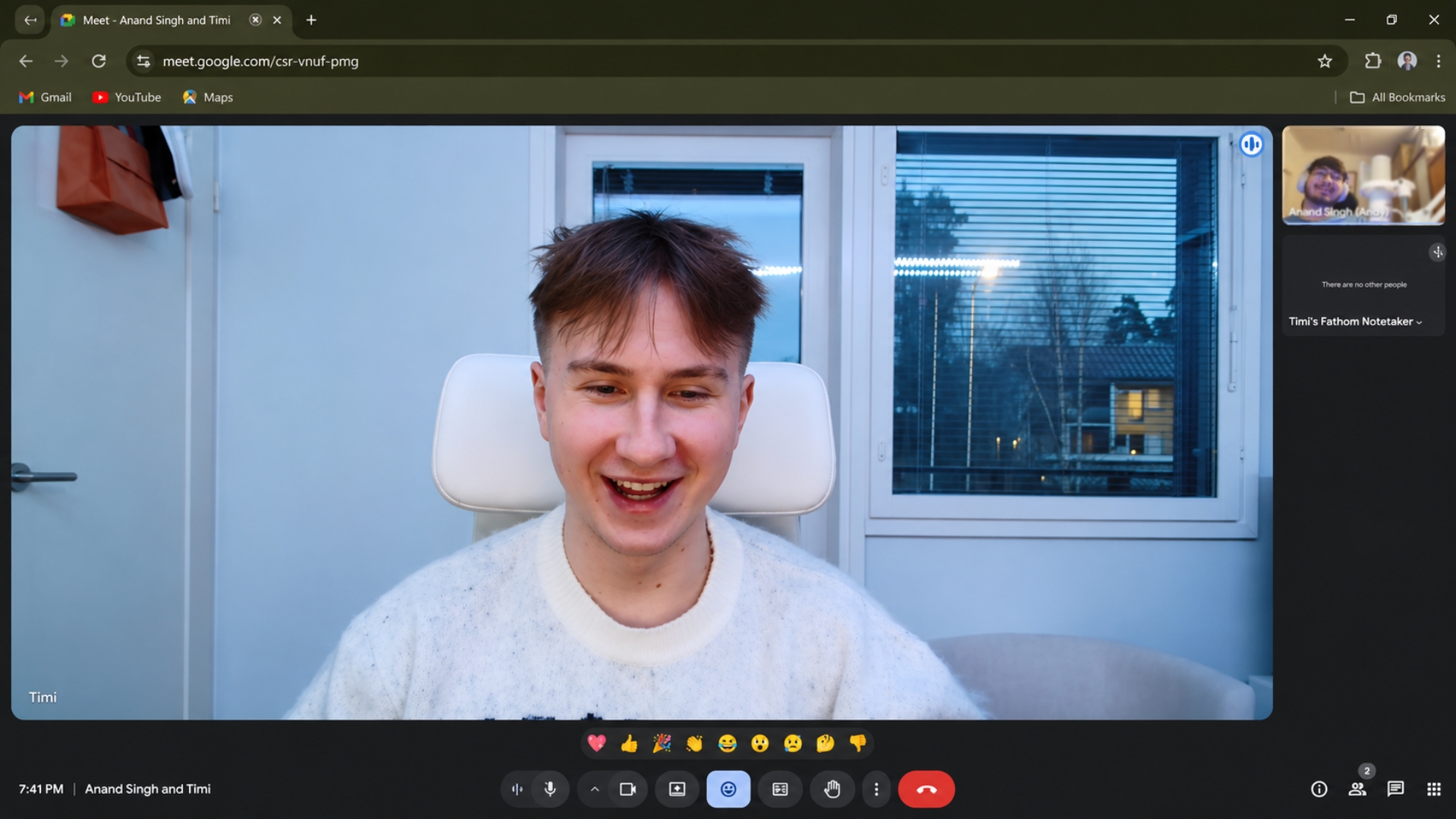Send the party popper reaction
Viewport: 1456px width, 819px height.
coord(662,743)
